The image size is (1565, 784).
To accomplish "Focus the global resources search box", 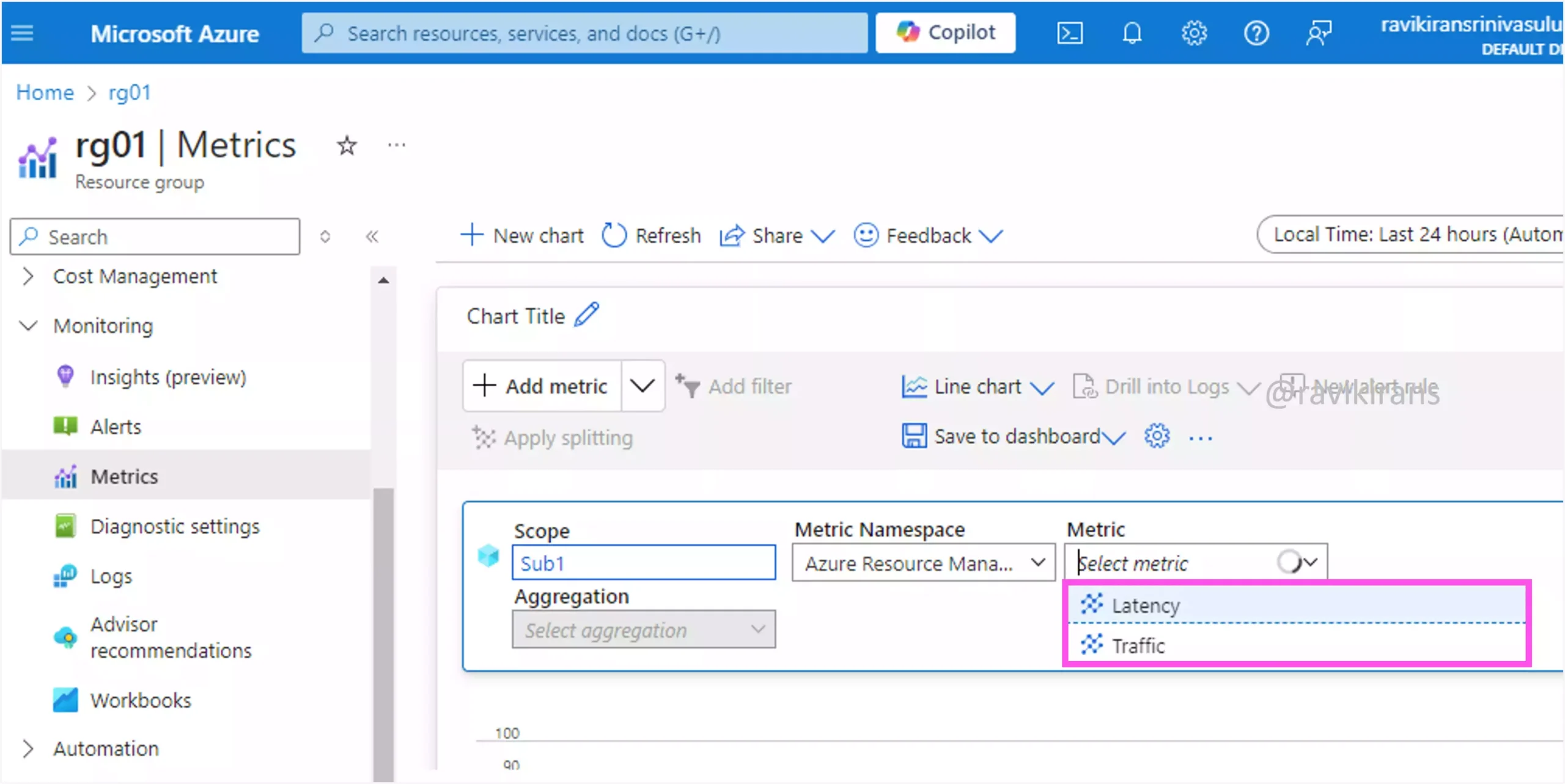I will (x=584, y=33).
